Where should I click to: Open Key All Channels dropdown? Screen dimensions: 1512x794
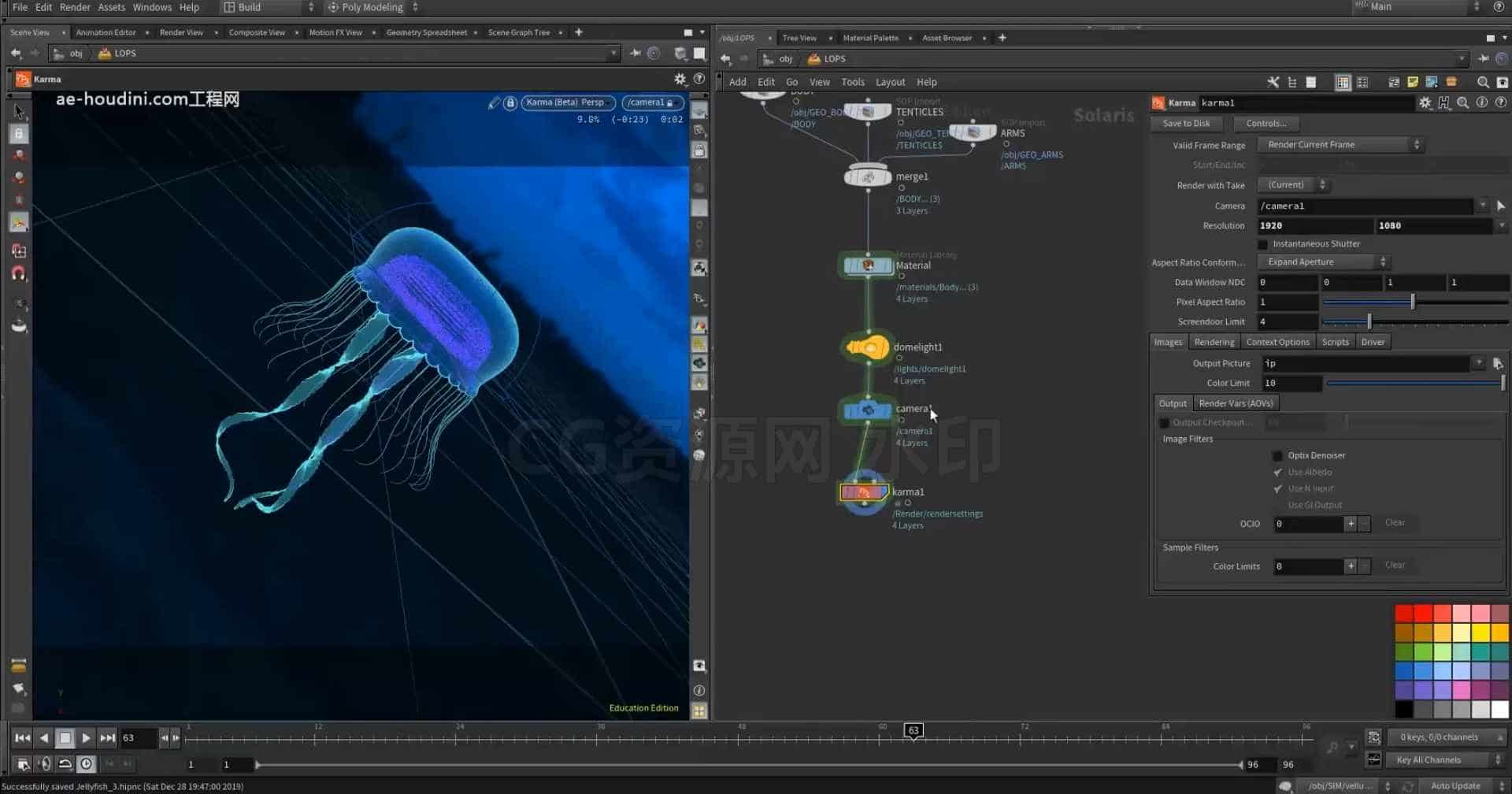click(x=1446, y=760)
